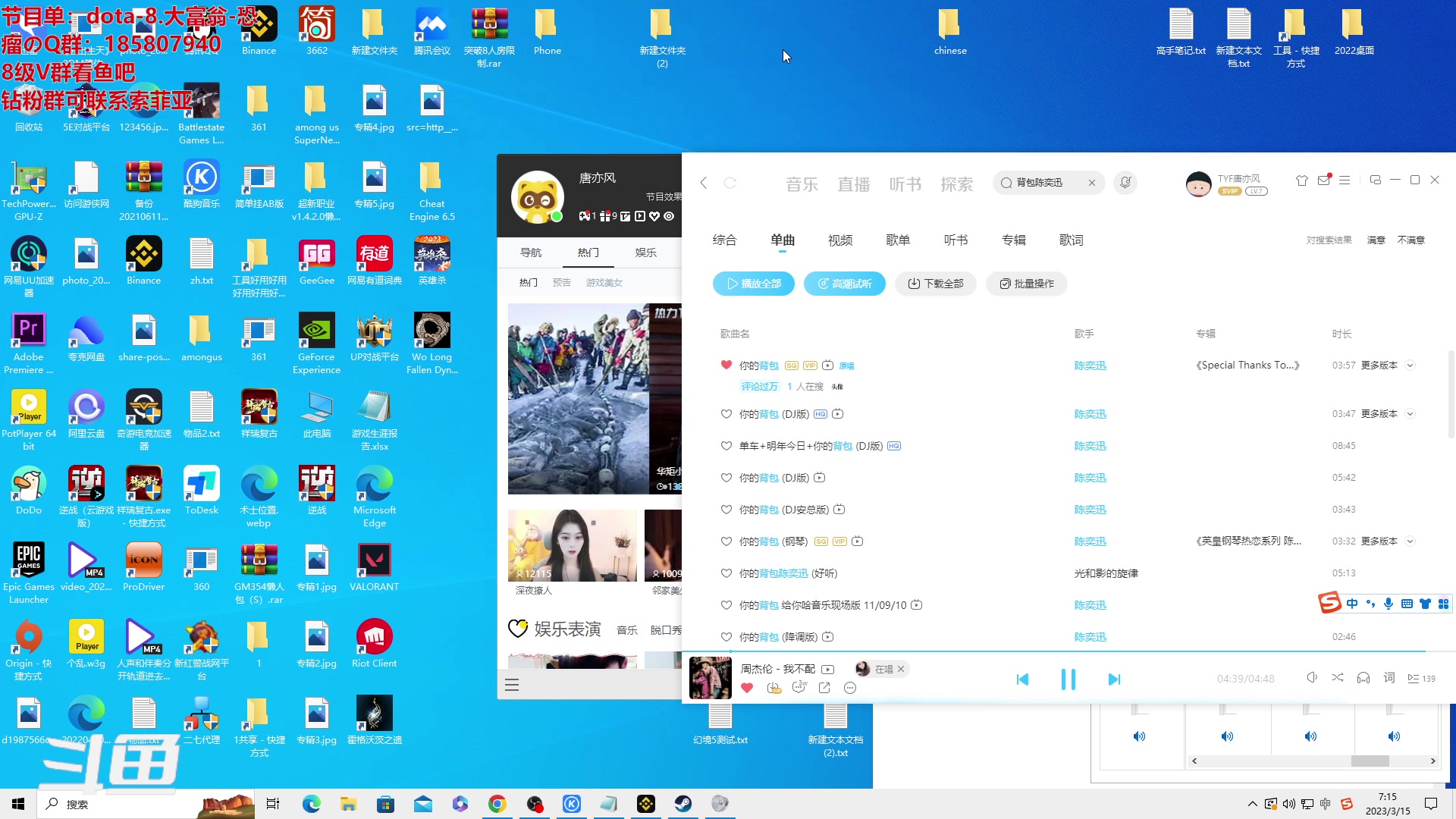Image resolution: width=1456 pixels, height=819 pixels.
Task: Click 播放全部 play all button
Action: pyautogui.click(x=754, y=284)
